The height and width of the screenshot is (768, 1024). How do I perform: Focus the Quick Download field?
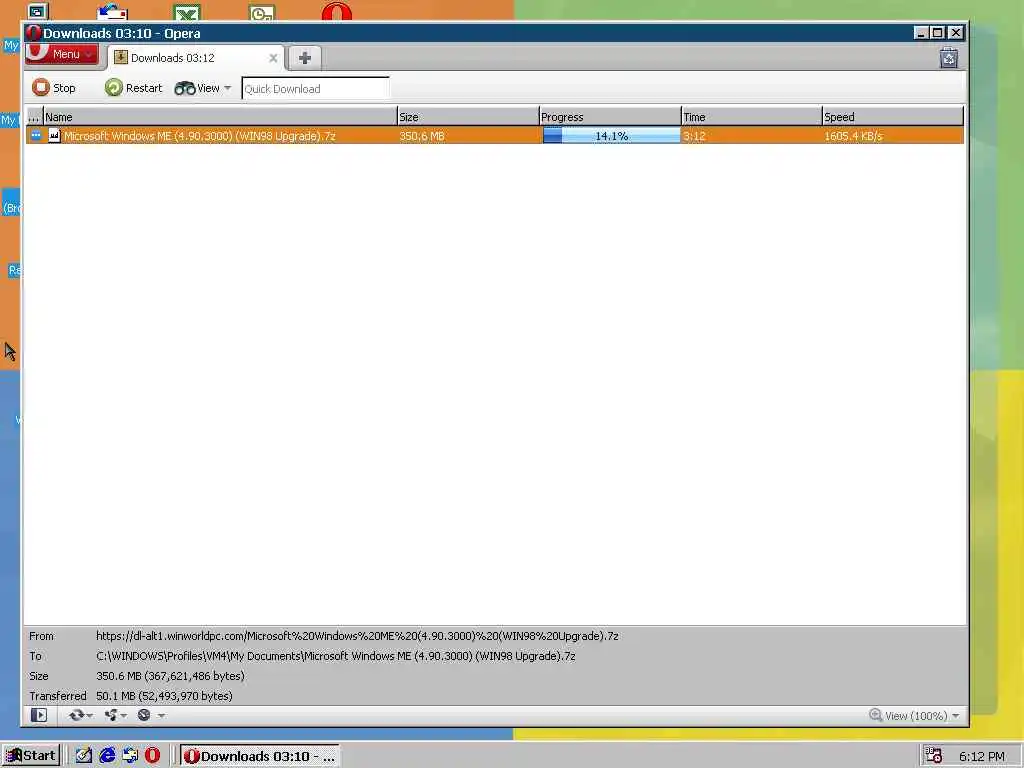(315, 89)
